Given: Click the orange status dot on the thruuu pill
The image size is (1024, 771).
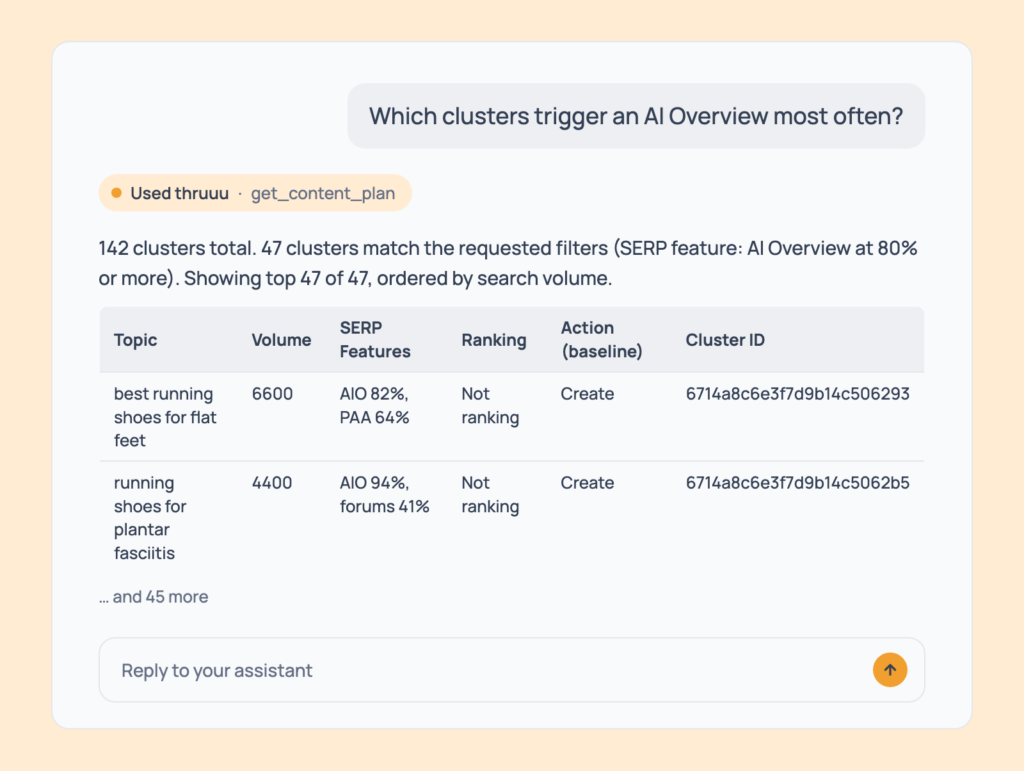Looking at the screenshot, I should tap(116, 193).
